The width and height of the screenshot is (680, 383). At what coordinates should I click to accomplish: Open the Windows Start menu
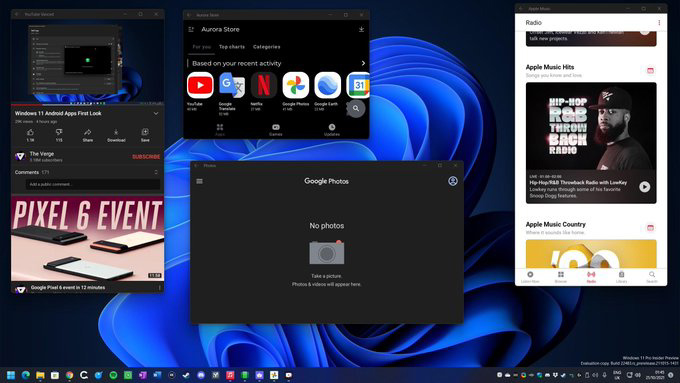click(x=11, y=375)
